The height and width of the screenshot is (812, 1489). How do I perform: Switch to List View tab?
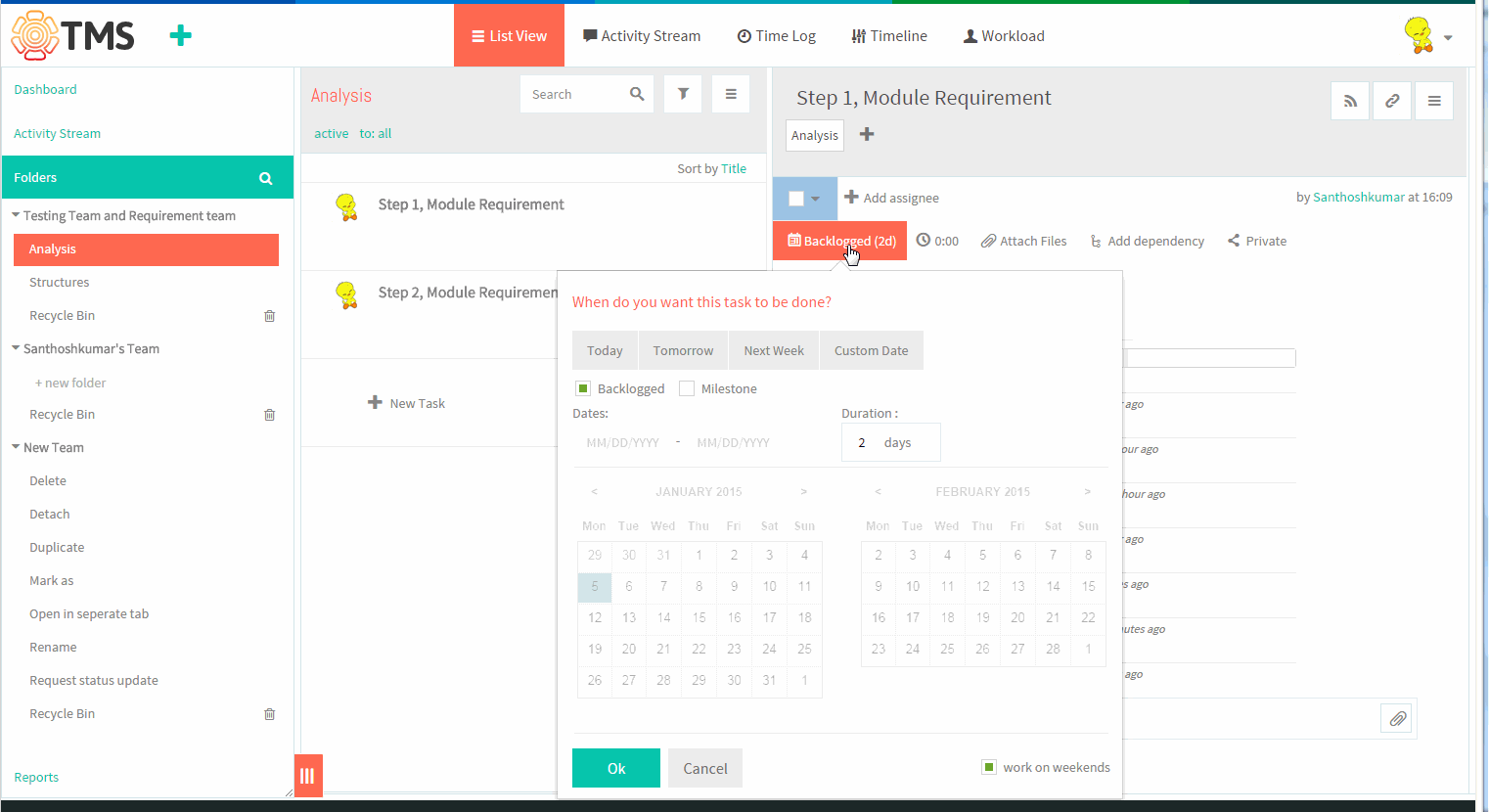pyautogui.click(x=509, y=35)
